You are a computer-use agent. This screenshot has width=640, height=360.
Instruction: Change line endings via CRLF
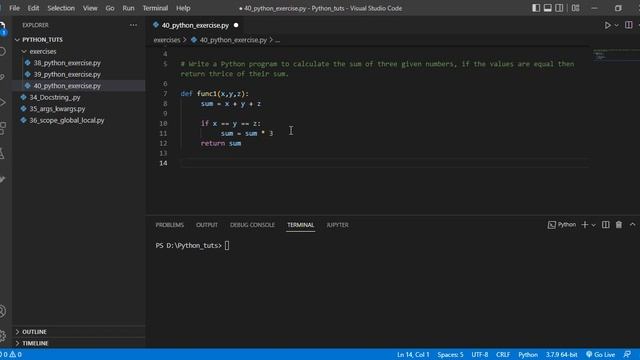click(x=503, y=354)
